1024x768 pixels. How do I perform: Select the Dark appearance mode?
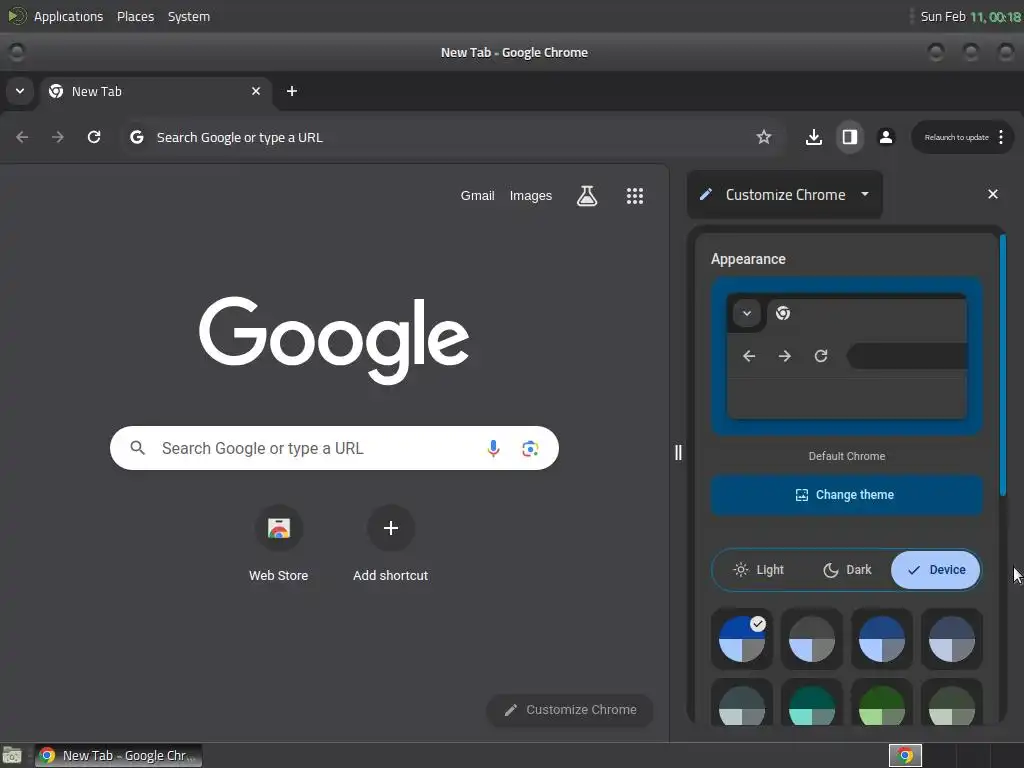point(847,569)
